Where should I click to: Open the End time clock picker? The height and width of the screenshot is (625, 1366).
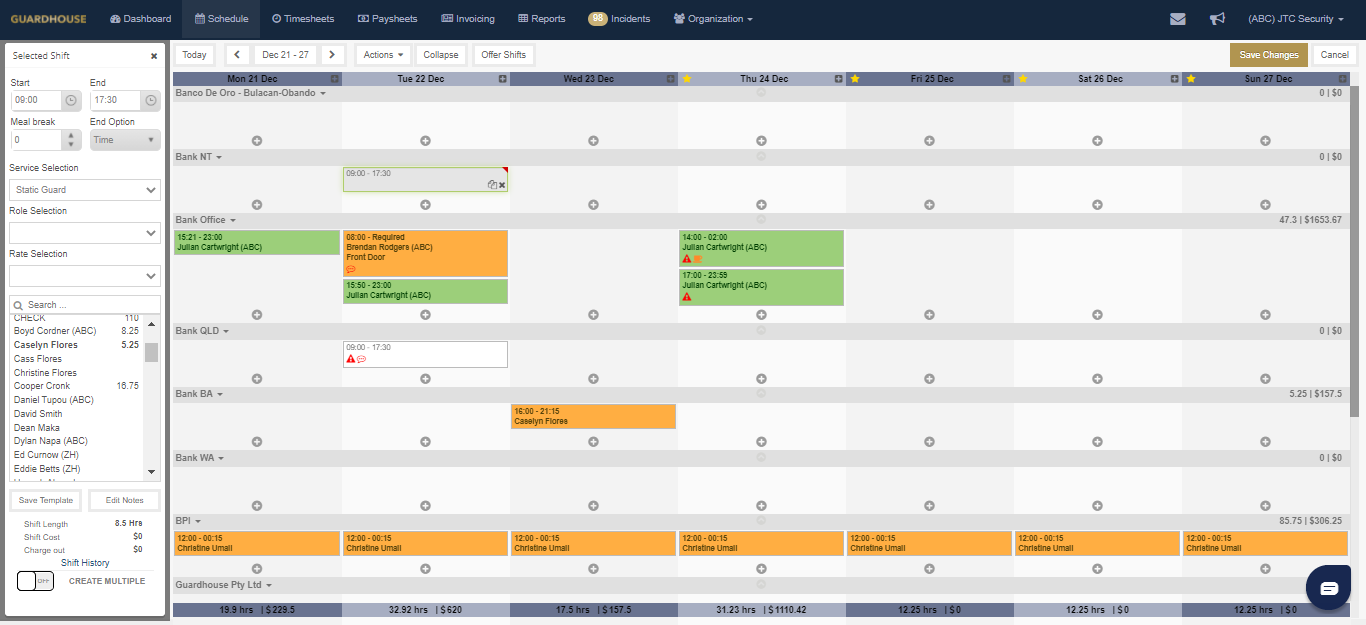pos(150,100)
